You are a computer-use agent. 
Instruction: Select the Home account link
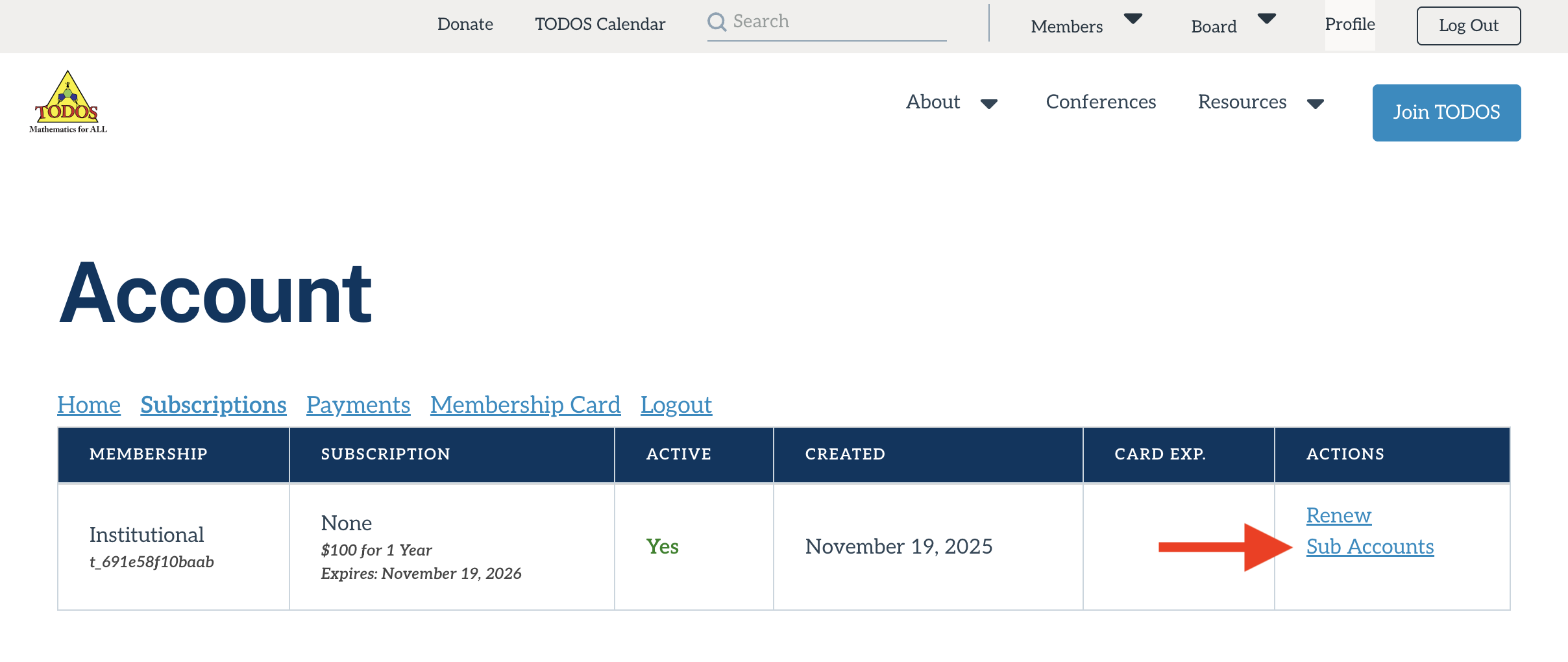point(88,404)
